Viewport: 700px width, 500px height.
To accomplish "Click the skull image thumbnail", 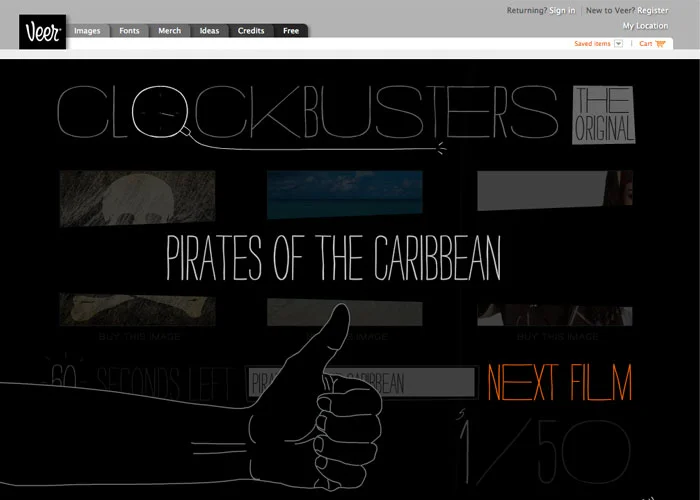I will 138,198.
